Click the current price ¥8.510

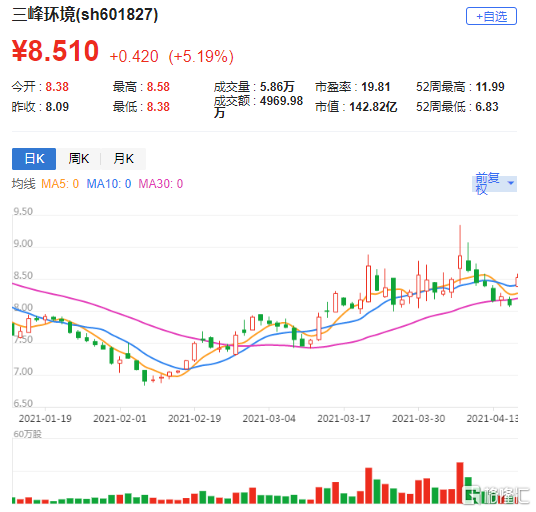point(55,51)
